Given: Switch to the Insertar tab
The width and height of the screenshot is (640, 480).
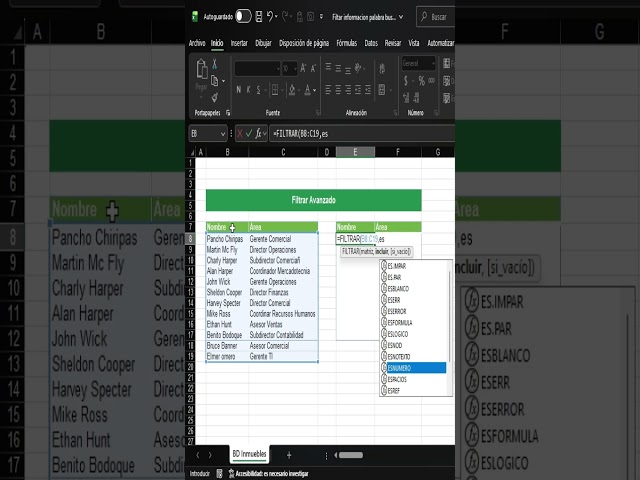Looking at the screenshot, I should pos(239,43).
